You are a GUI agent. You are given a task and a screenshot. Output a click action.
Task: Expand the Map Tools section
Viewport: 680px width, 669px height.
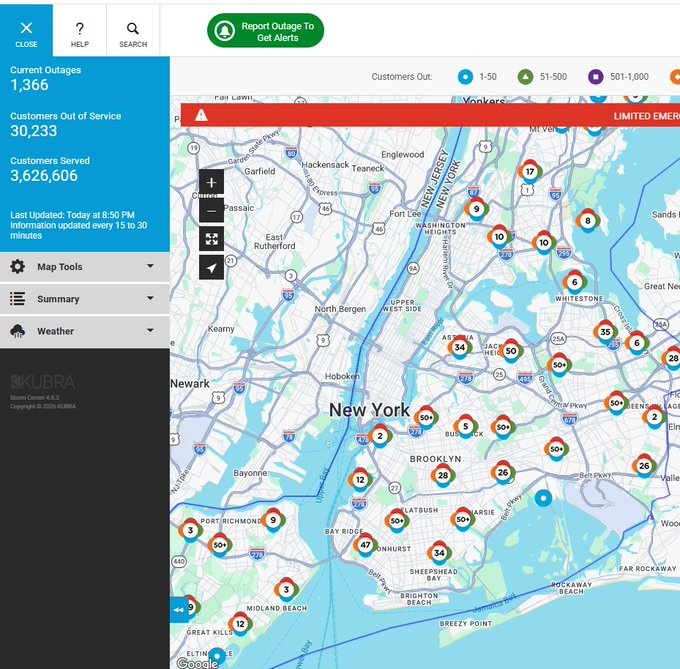85,267
